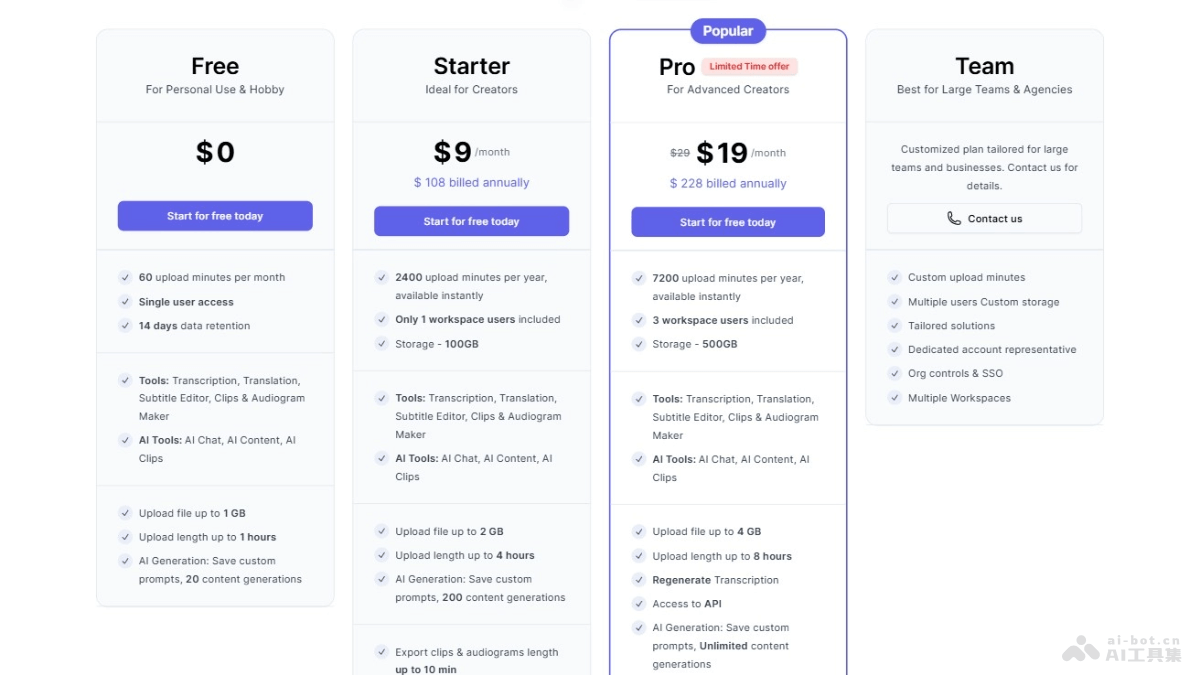Click the $ 108 billed annually text

[x=471, y=183]
